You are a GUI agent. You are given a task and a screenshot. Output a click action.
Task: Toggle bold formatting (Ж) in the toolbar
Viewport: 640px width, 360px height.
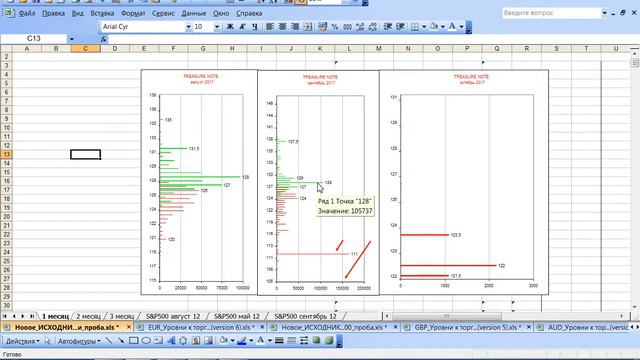230,27
